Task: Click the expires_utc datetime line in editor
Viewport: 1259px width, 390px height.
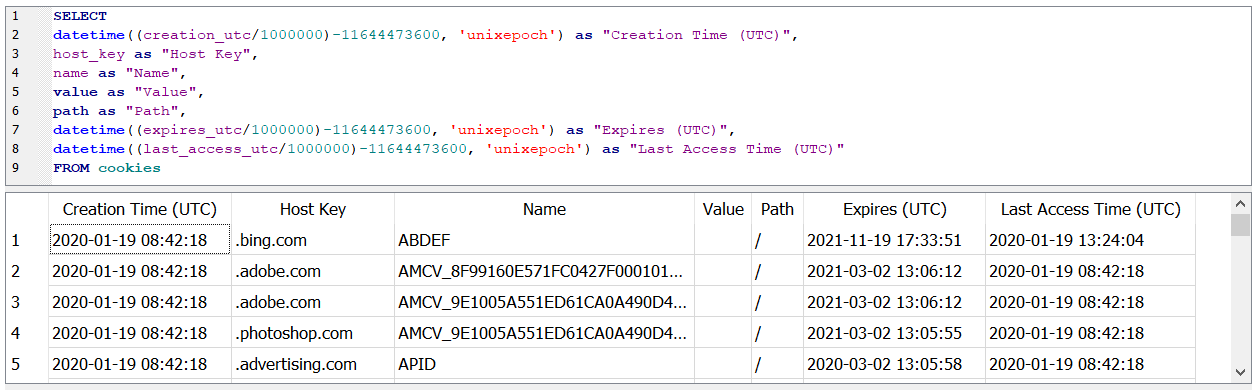Action: (394, 130)
